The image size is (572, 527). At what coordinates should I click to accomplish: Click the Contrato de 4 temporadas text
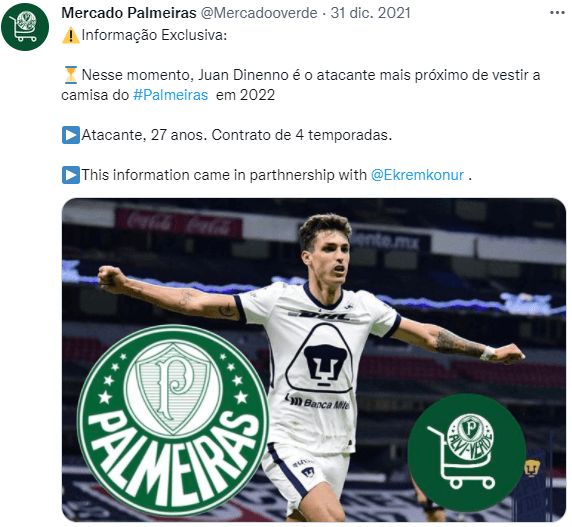[x=302, y=135]
